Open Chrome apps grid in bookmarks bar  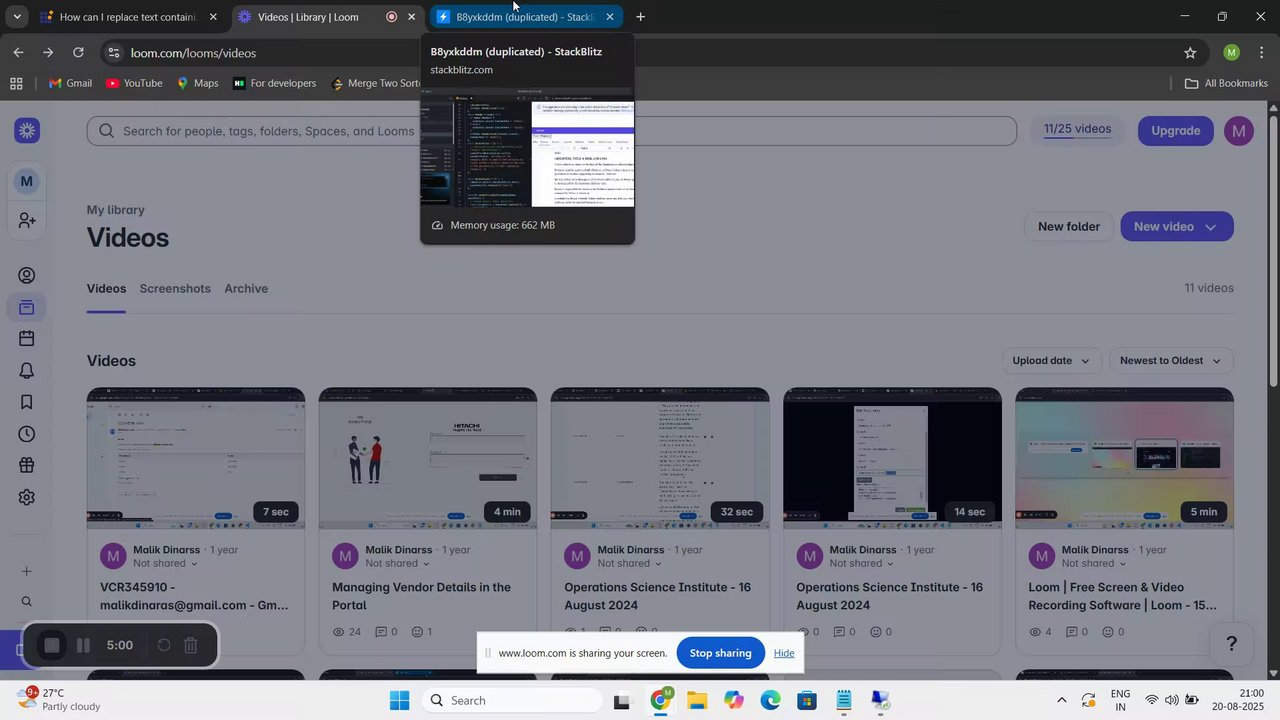click(16, 83)
